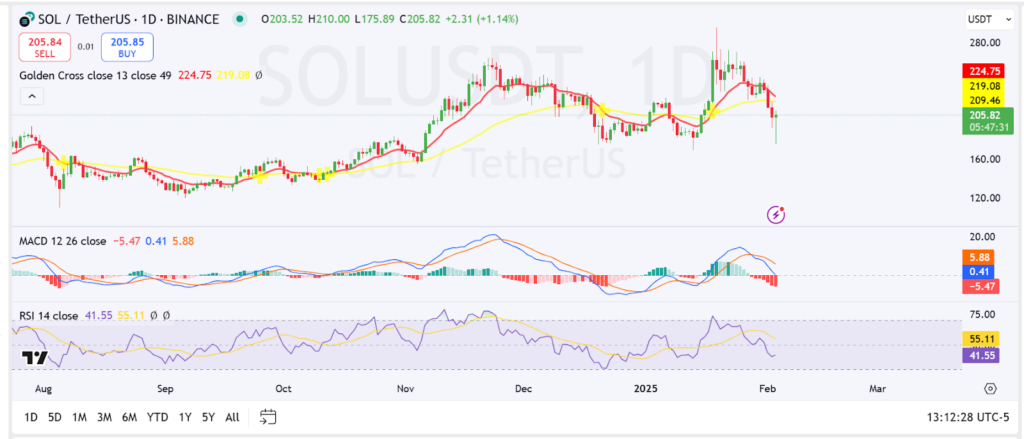Select the YTD time range

[x=157, y=417]
